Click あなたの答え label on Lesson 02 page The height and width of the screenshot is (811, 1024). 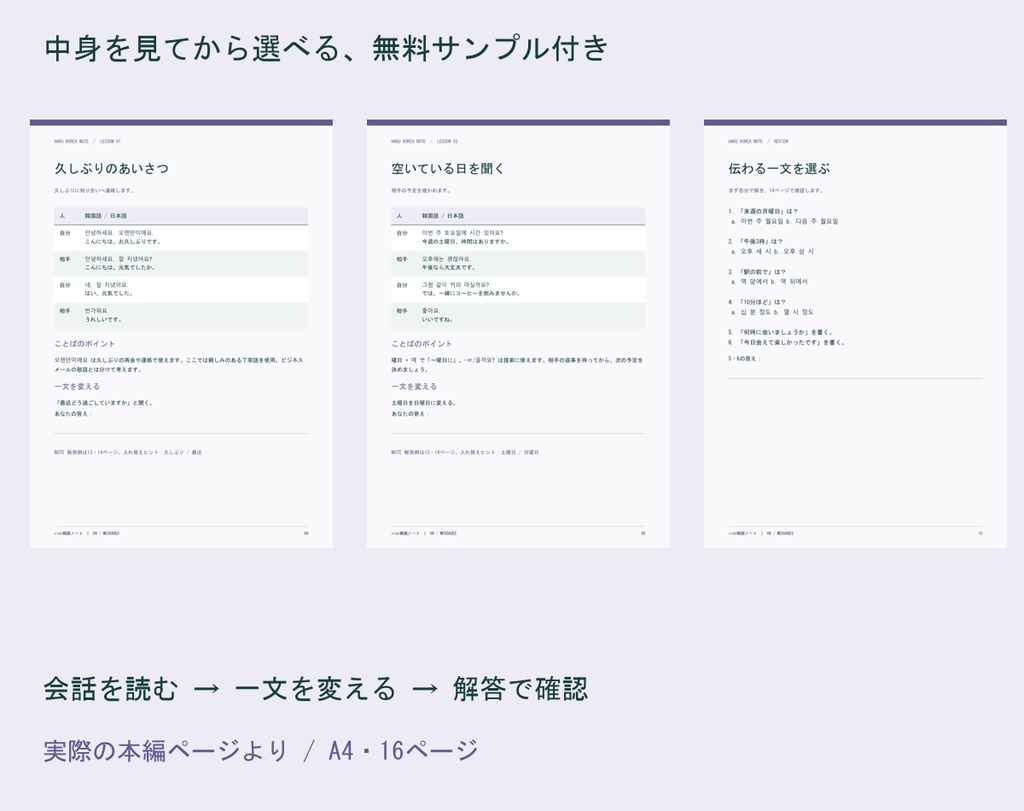click(x=409, y=414)
